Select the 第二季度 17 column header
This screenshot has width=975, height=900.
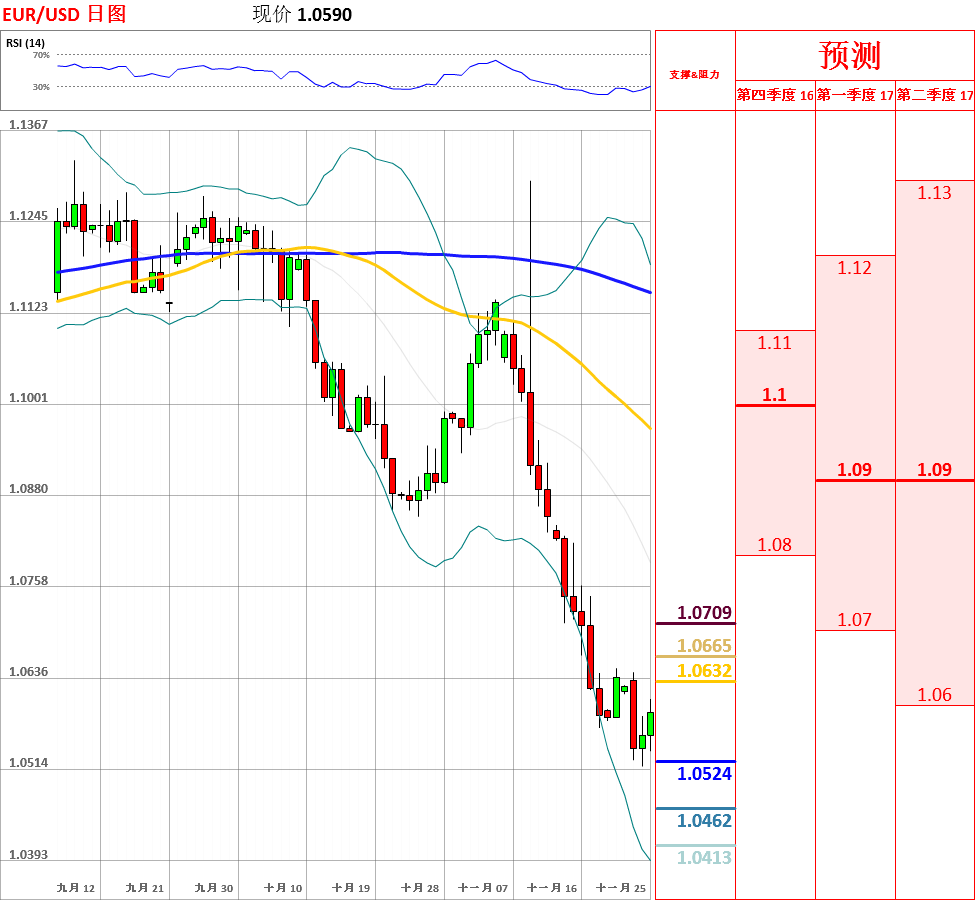(x=935, y=96)
